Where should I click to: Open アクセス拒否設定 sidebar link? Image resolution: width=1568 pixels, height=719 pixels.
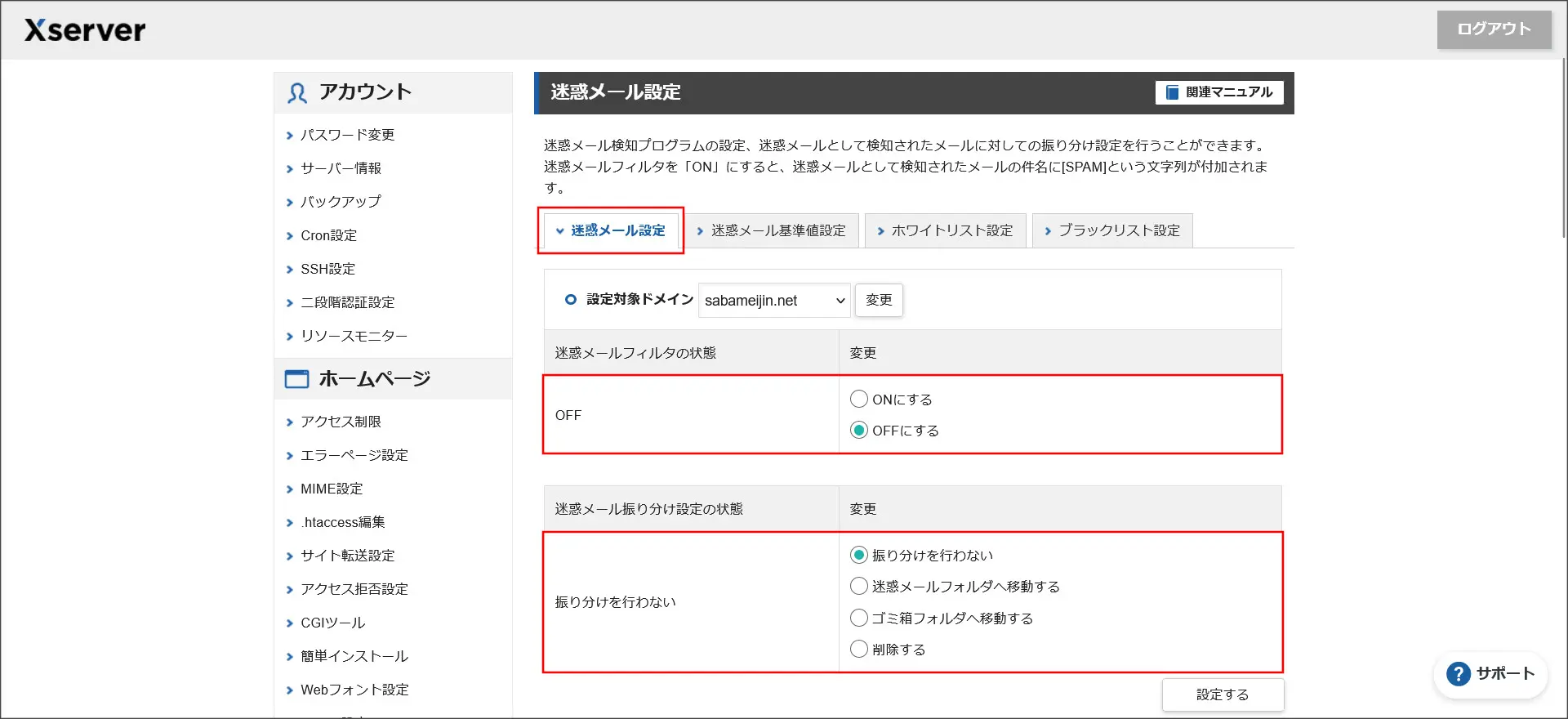354,589
